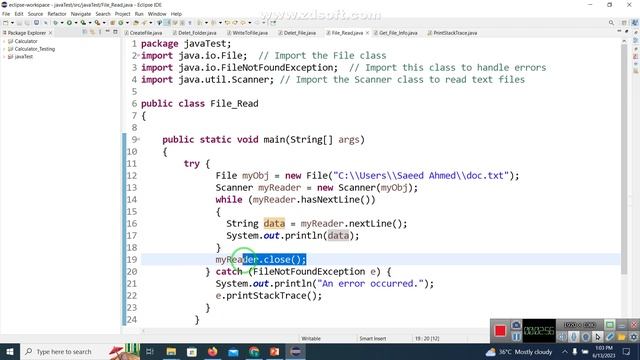This screenshot has height=360, width=640.
Task: Click the Coverage run icon
Action: click(83, 23)
